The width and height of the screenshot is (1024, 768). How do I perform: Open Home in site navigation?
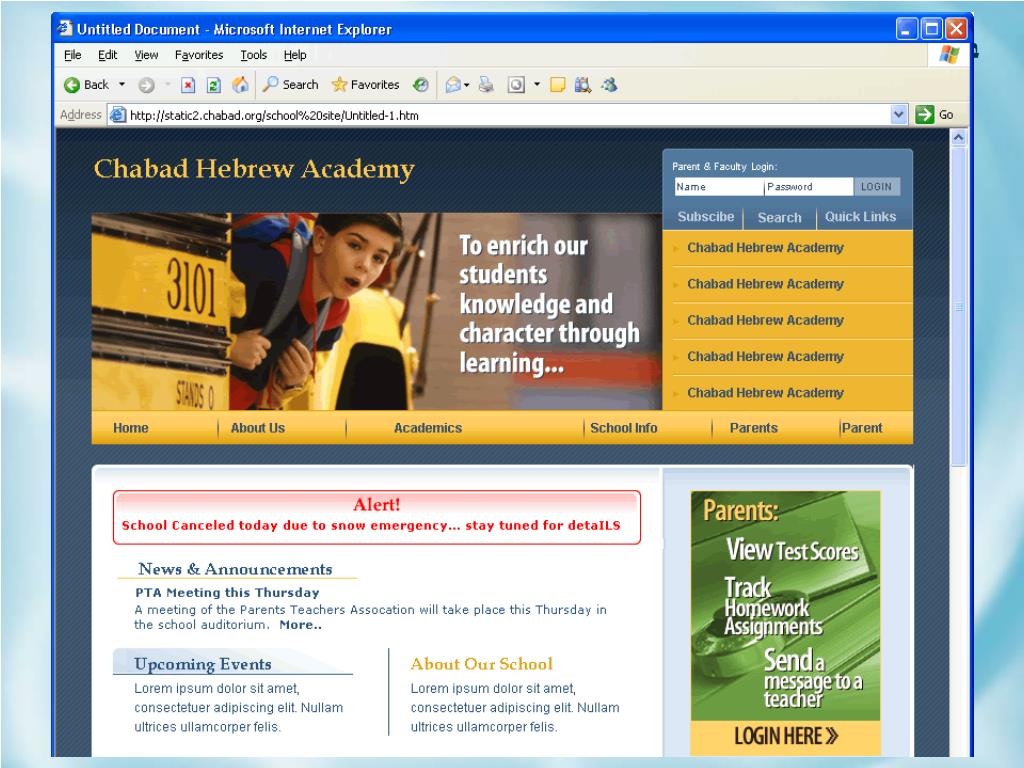coord(131,428)
